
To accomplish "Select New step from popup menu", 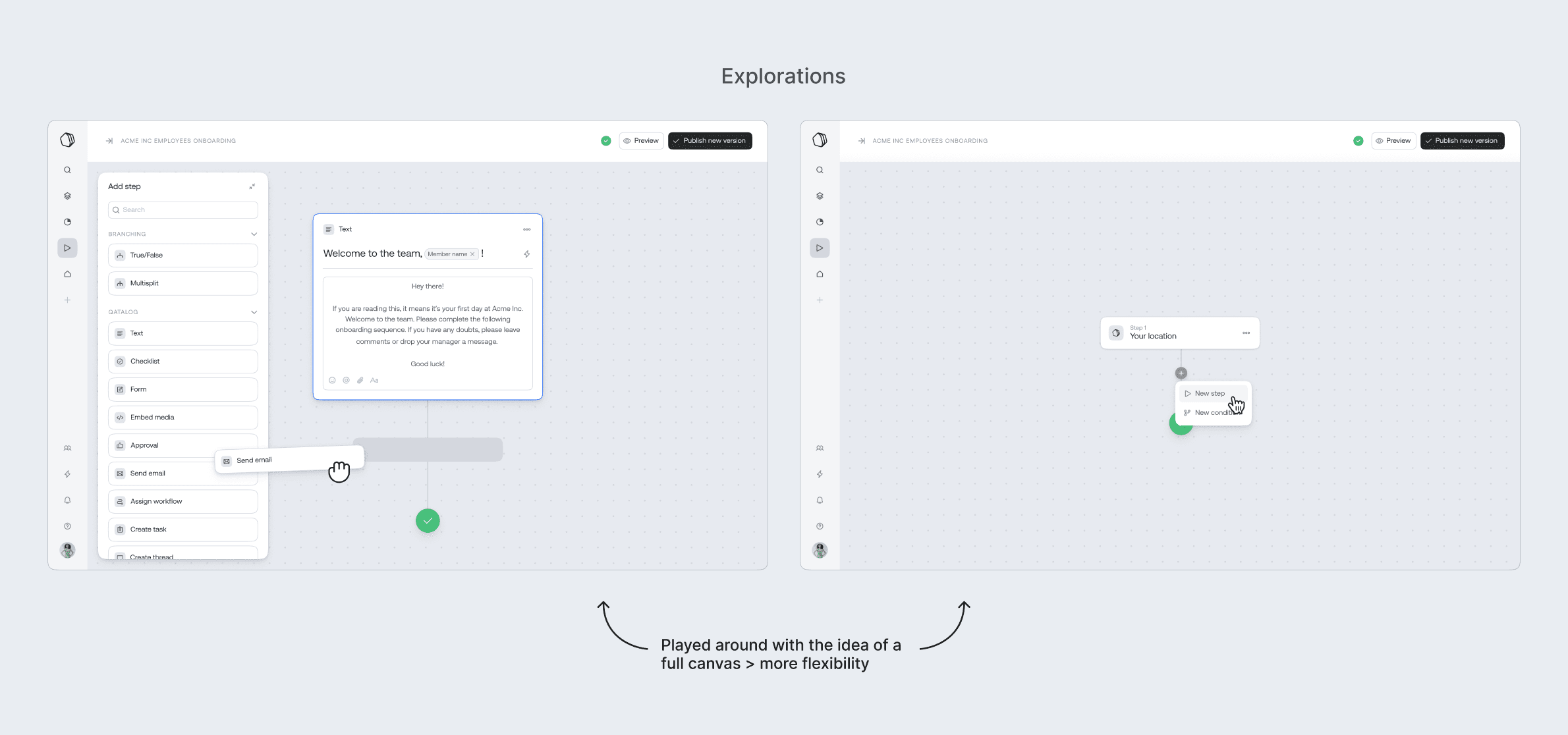I will coord(1209,393).
